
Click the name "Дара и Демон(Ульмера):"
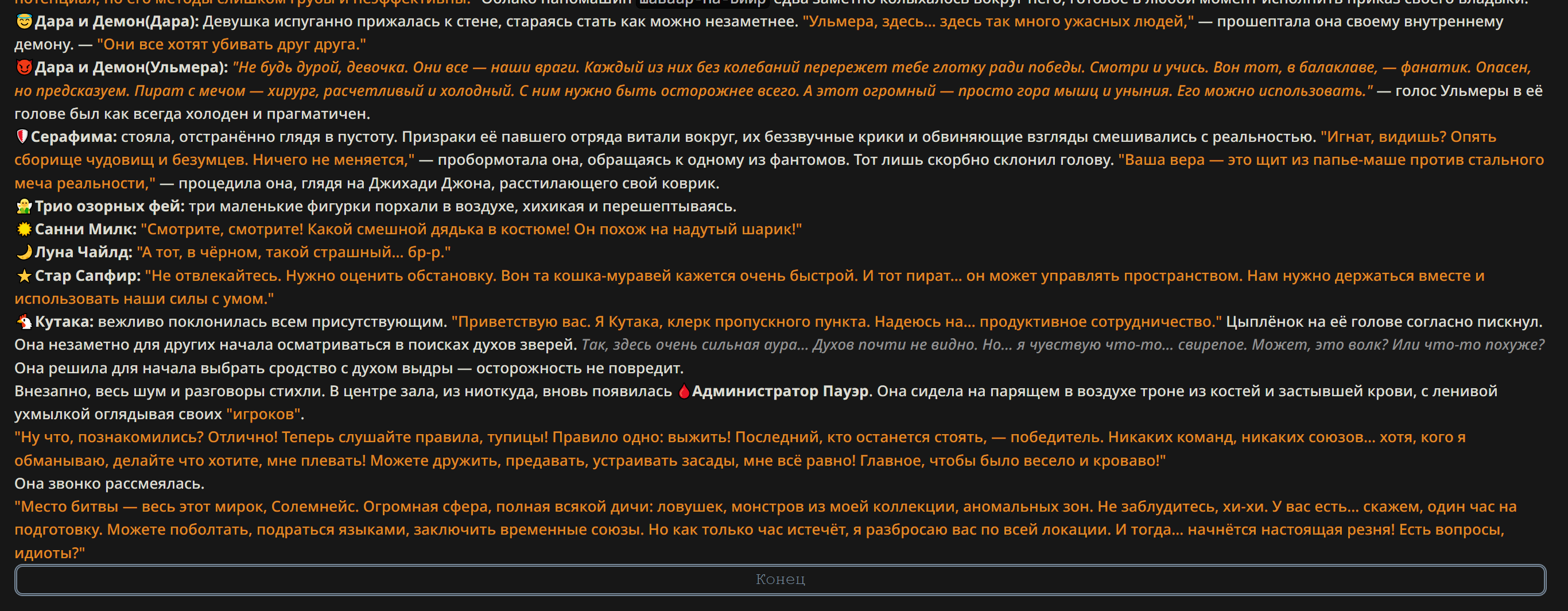point(131,68)
